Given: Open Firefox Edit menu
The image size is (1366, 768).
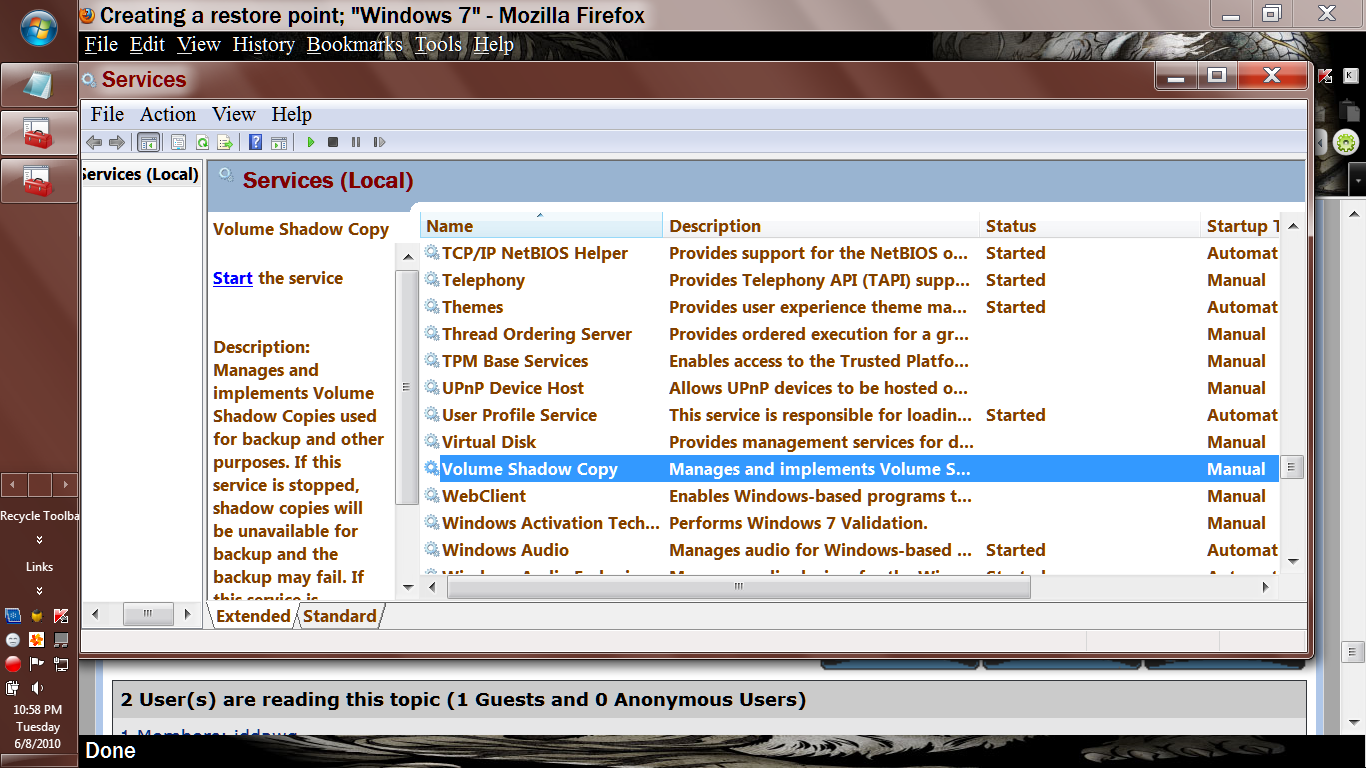Looking at the screenshot, I should pos(147,44).
